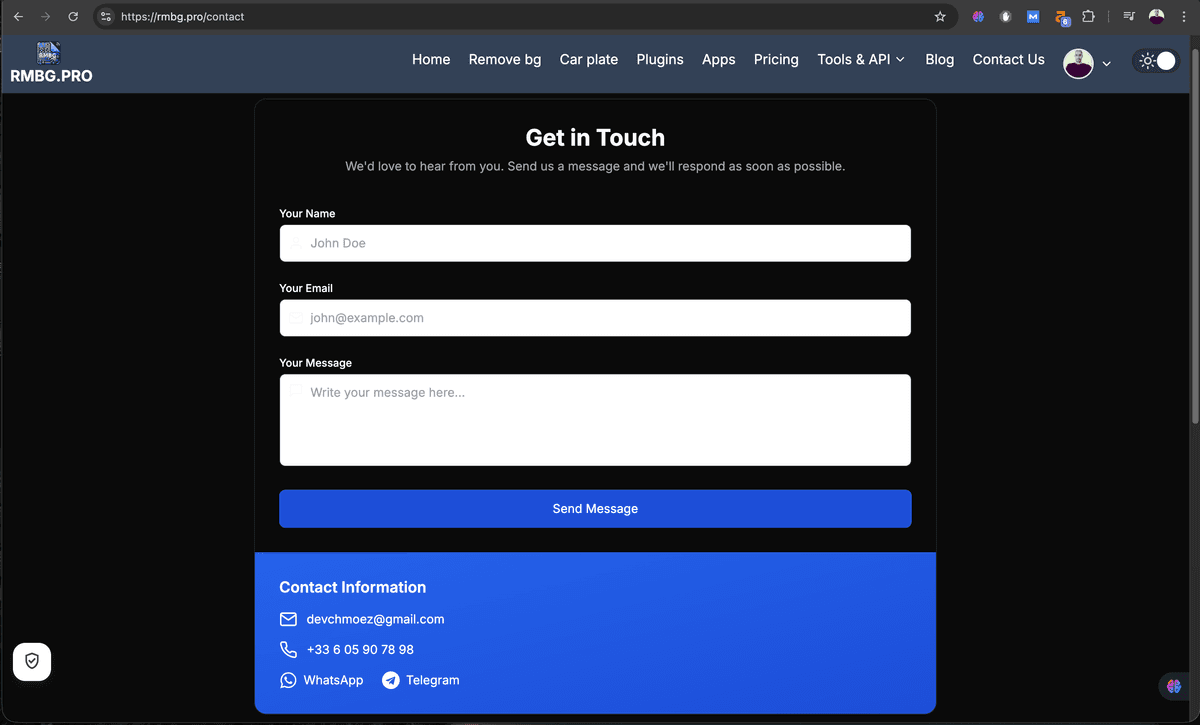
Task: Open WhatsApp using its circular icon
Action: [x=286, y=680]
